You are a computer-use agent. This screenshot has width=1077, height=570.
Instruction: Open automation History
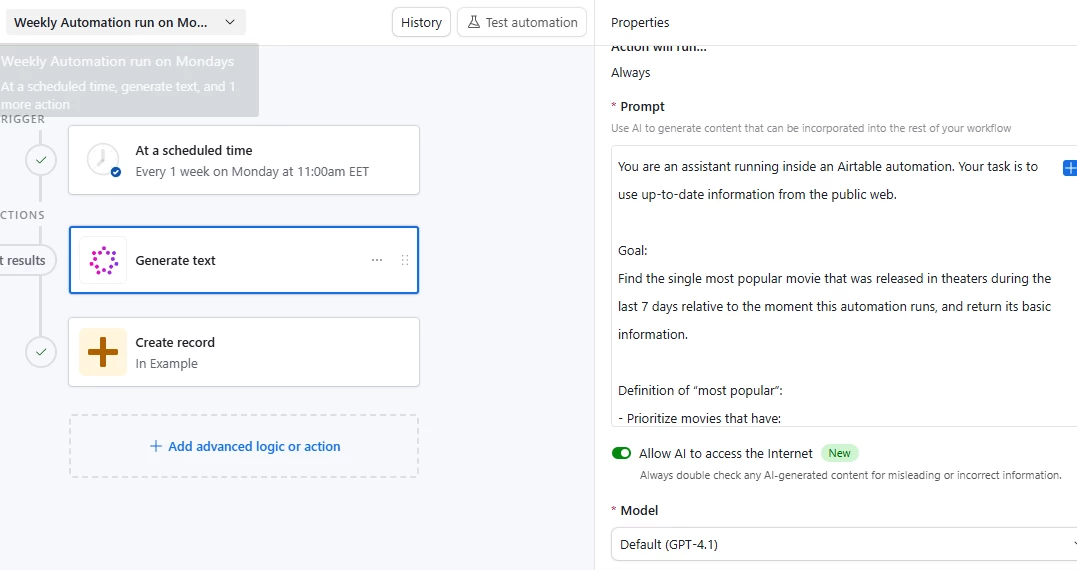pyautogui.click(x=421, y=22)
